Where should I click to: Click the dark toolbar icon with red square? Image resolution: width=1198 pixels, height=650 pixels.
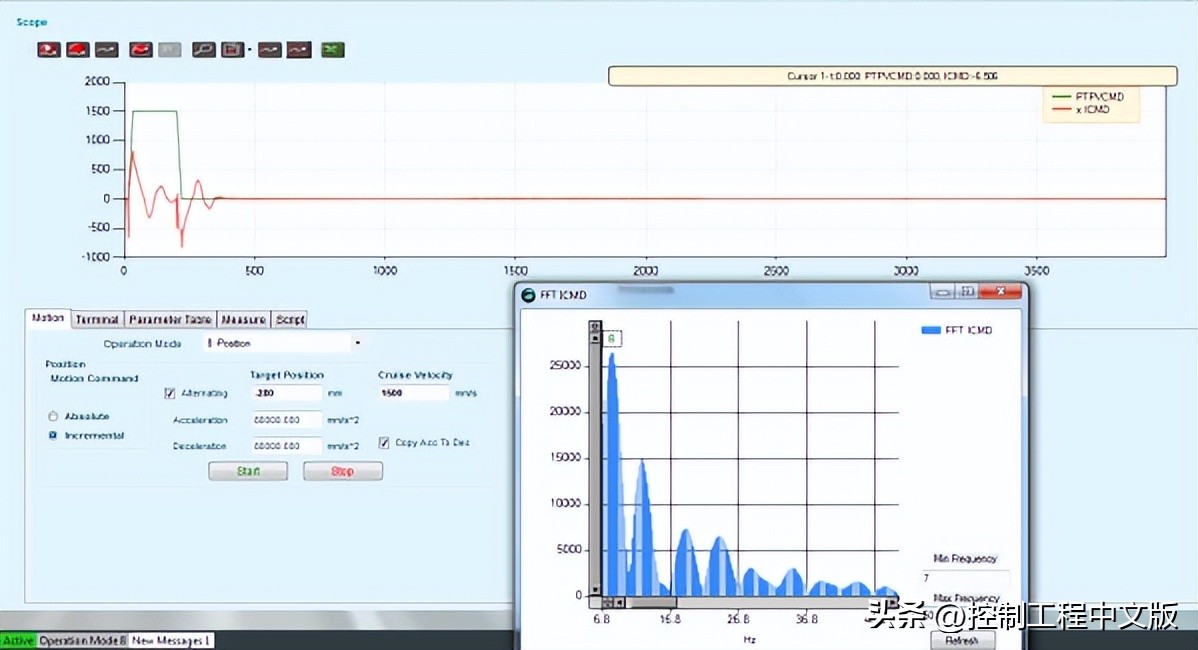click(232, 50)
